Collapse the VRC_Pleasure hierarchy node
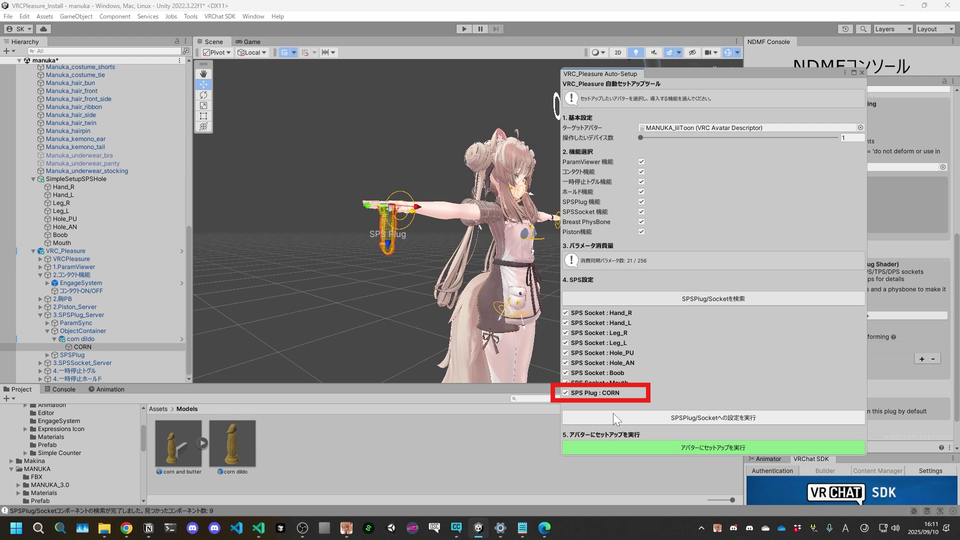The height and width of the screenshot is (540, 960). pos(33,251)
